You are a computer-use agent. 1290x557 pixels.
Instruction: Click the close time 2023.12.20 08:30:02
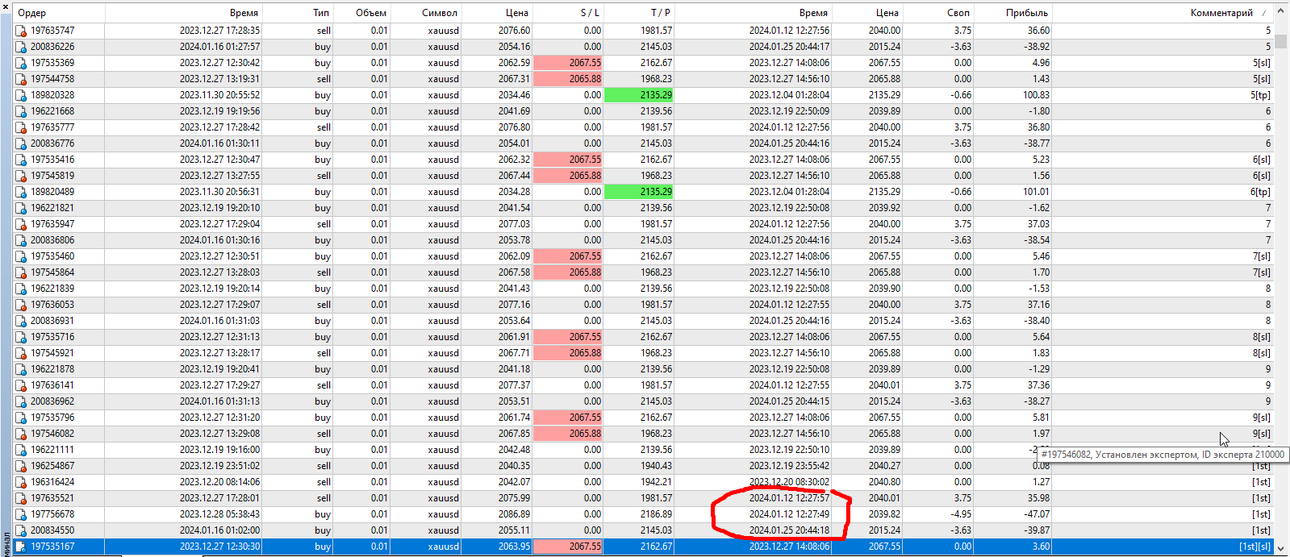(x=789, y=481)
